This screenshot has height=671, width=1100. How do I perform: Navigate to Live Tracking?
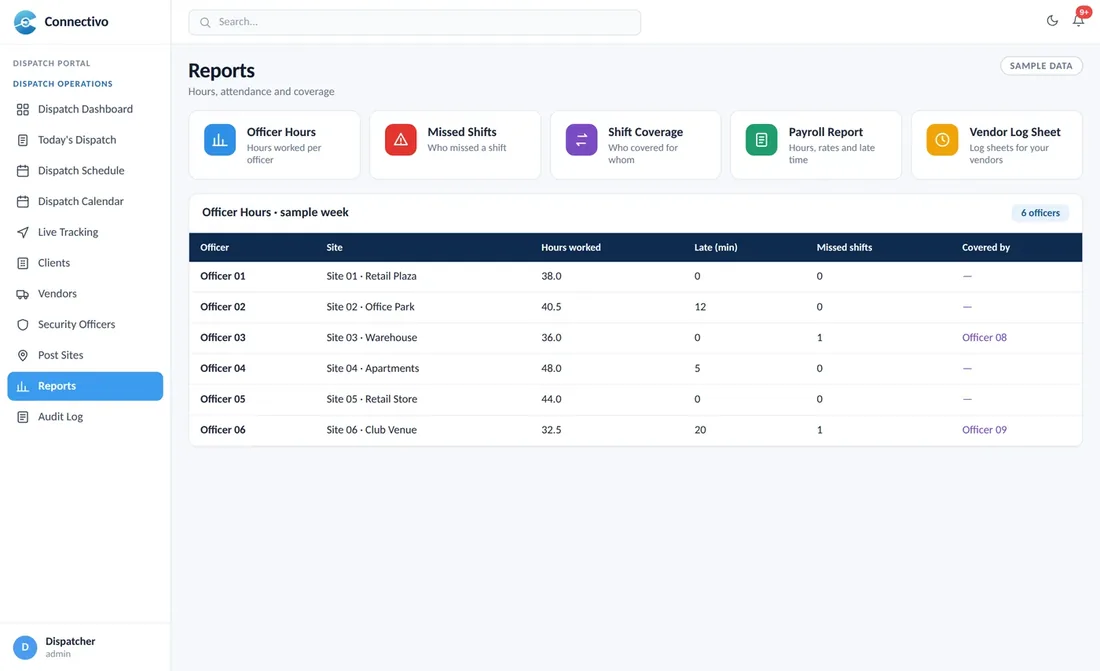(x=85, y=232)
